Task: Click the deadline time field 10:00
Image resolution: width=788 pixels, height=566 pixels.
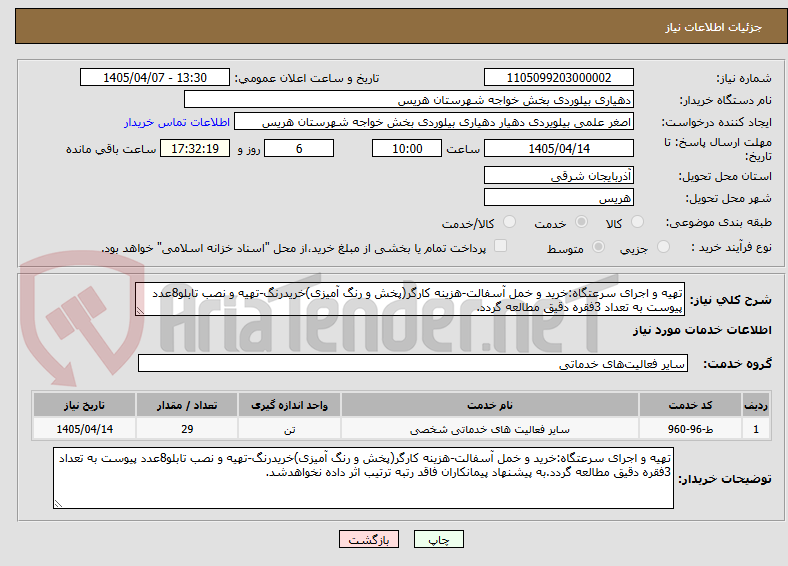Action: coord(407,148)
